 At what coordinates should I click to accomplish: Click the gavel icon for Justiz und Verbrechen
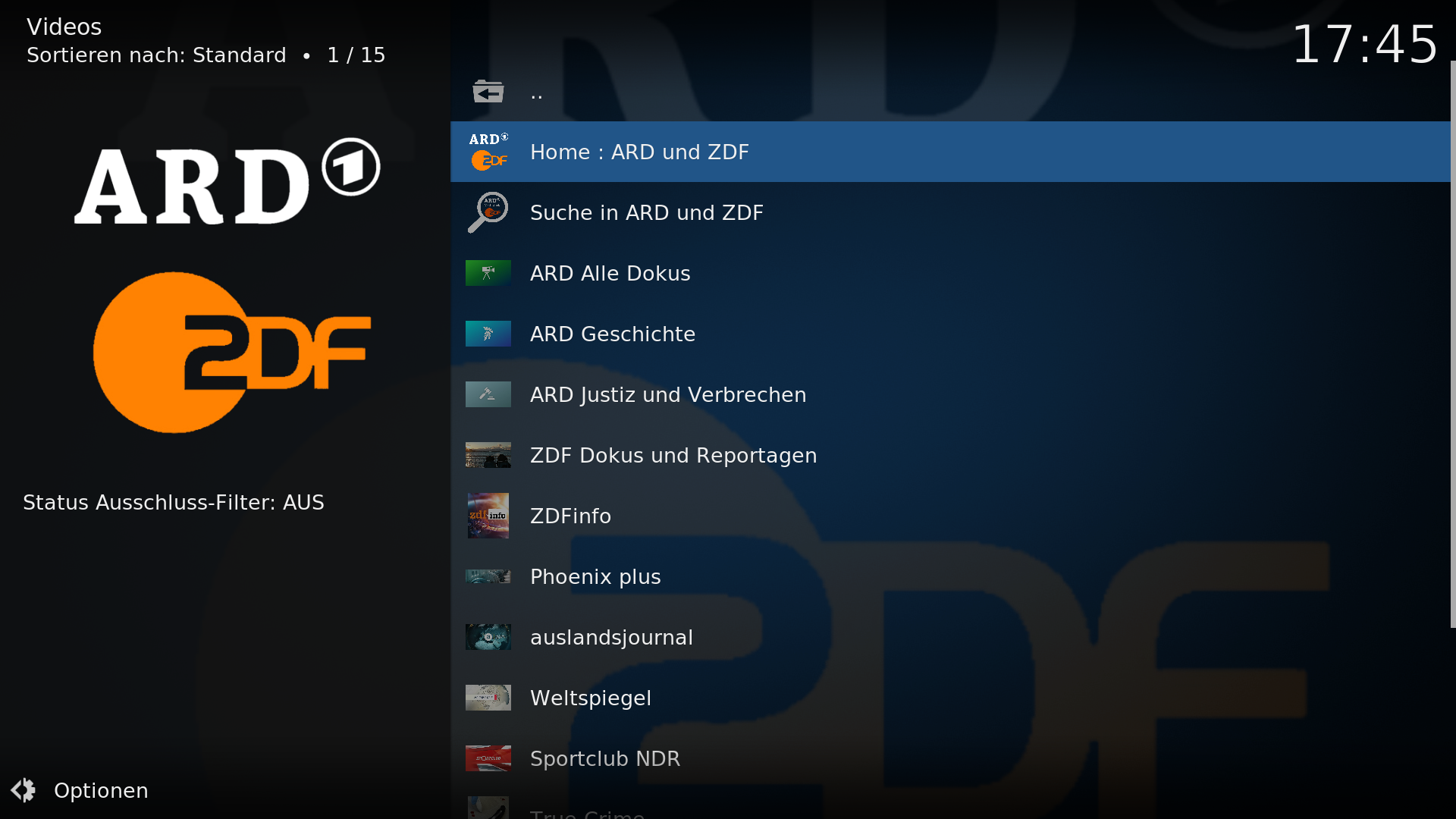point(488,394)
